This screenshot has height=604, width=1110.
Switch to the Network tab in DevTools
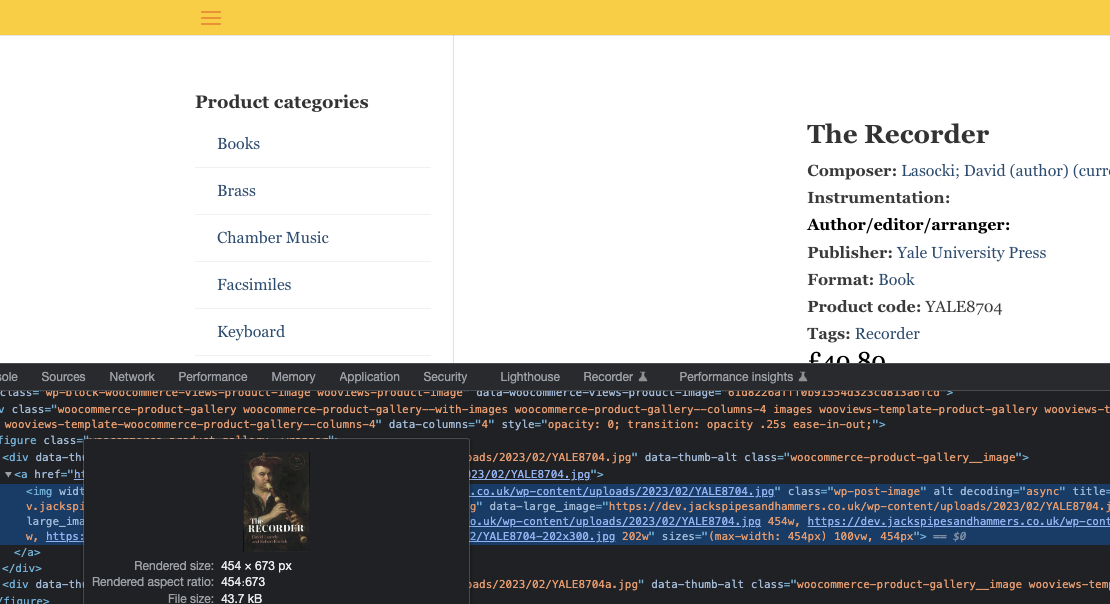[x=132, y=377]
